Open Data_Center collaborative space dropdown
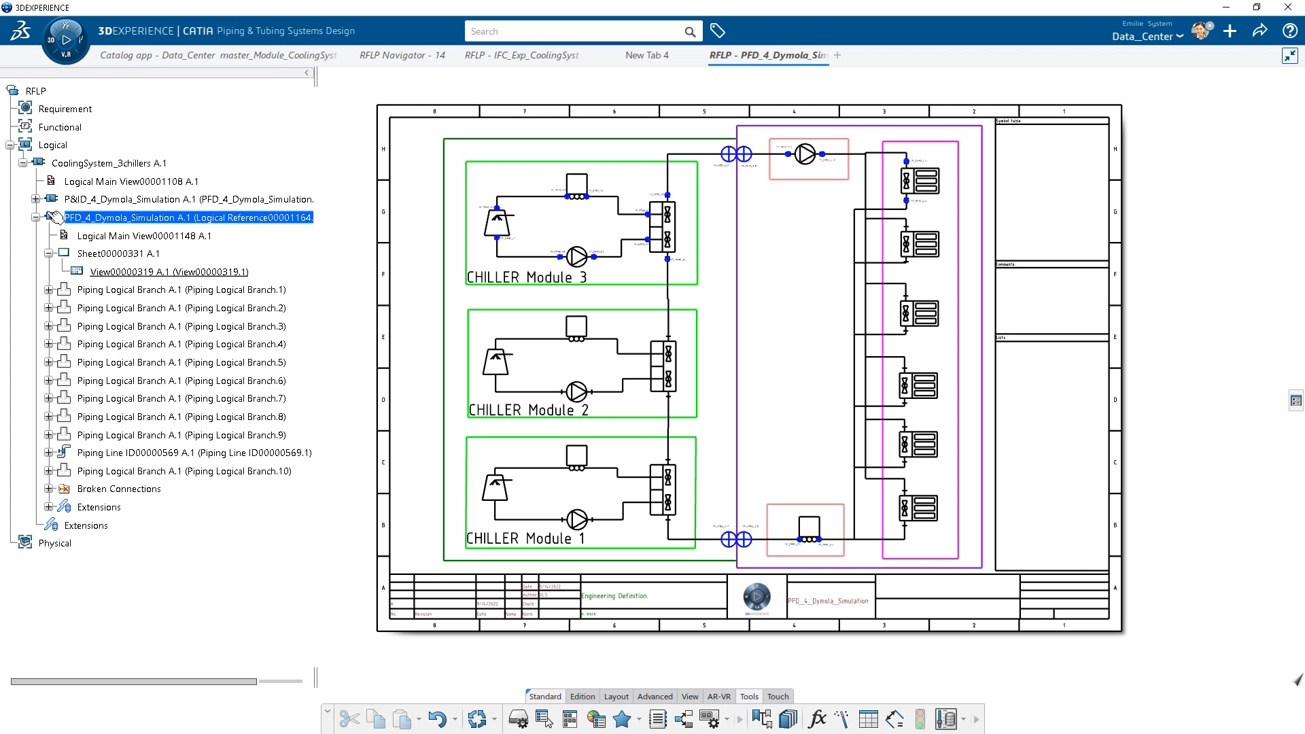The width and height of the screenshot is (1305, 734). [x=1148, y=37]
